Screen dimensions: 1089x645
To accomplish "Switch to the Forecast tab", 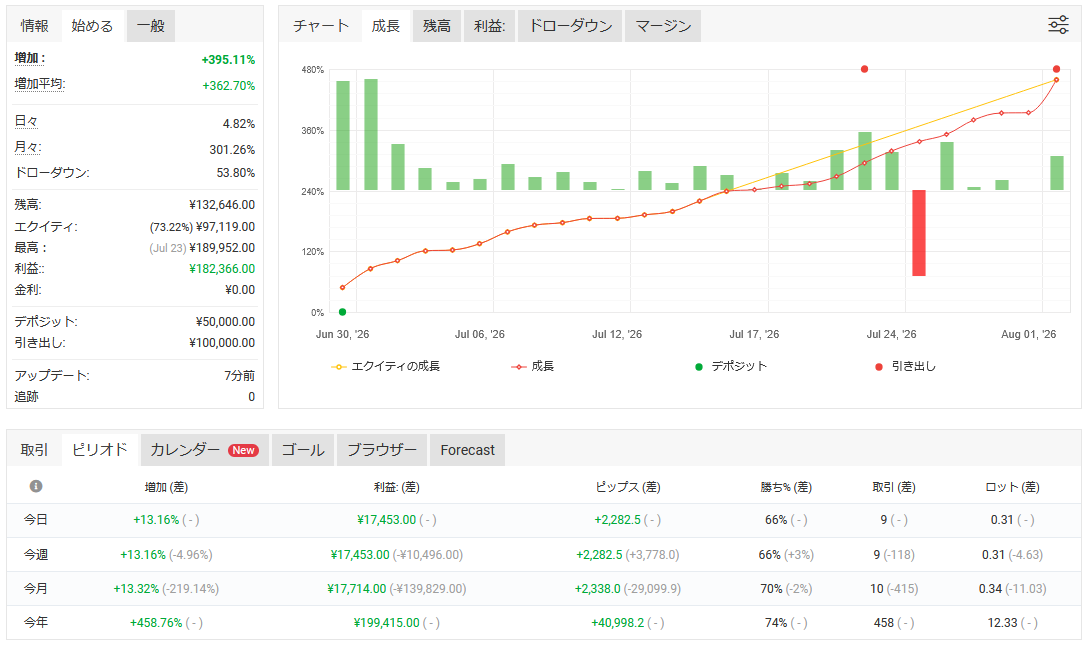I will (467, 450).
